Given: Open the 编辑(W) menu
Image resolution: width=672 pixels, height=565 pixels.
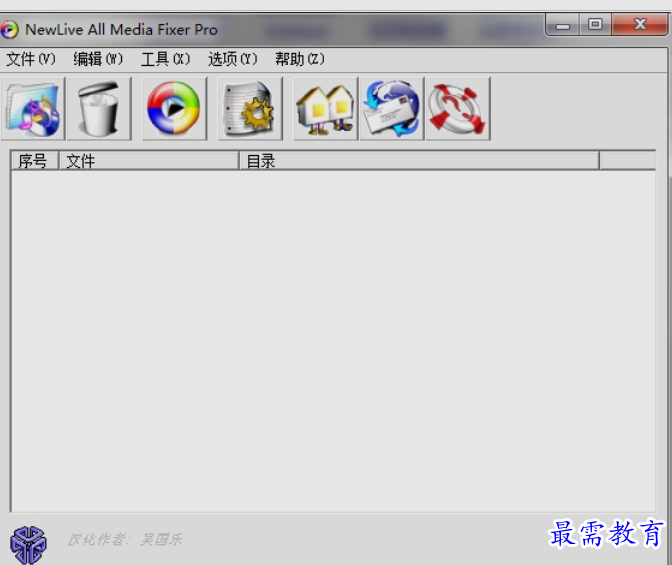Looking at the screenshot, I should pos(98,59).
